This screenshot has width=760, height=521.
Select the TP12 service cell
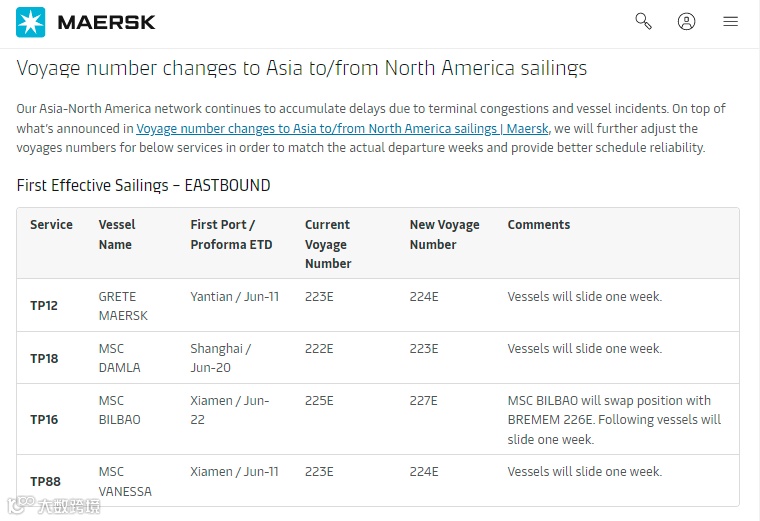click(x=44, y=306)
